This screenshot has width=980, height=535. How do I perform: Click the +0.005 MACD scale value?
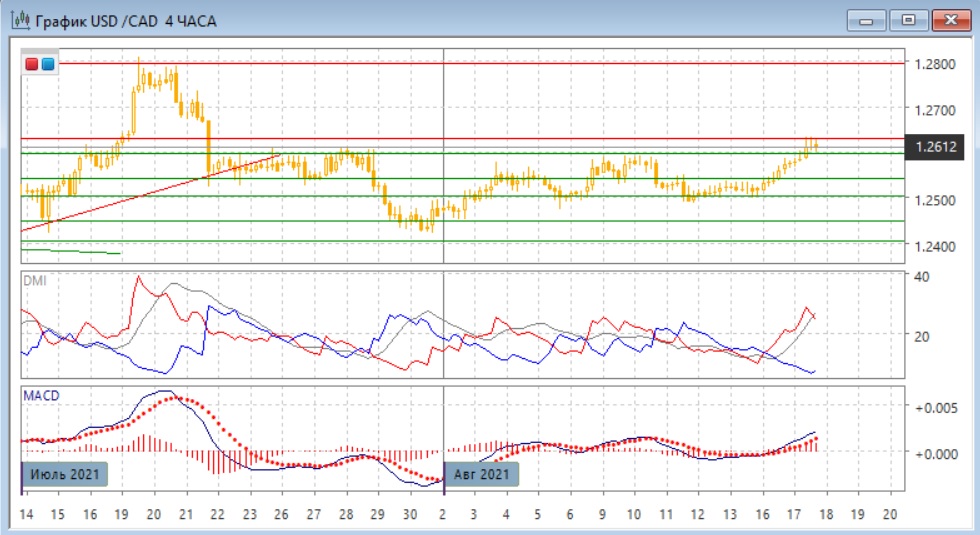coord(935,408)
